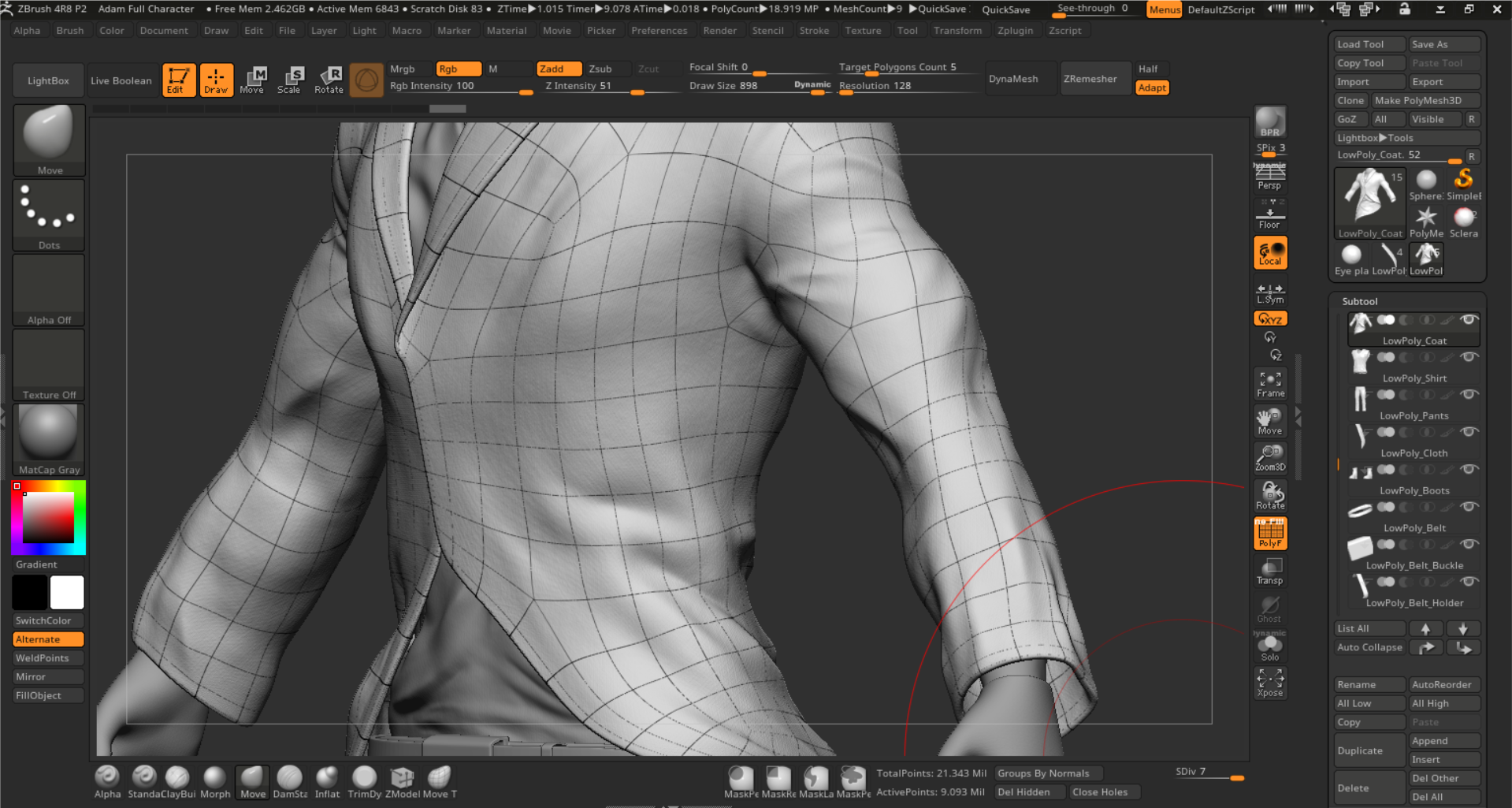
Task: Move subtool down with down arrow
Action: (x=1463, y=628)
